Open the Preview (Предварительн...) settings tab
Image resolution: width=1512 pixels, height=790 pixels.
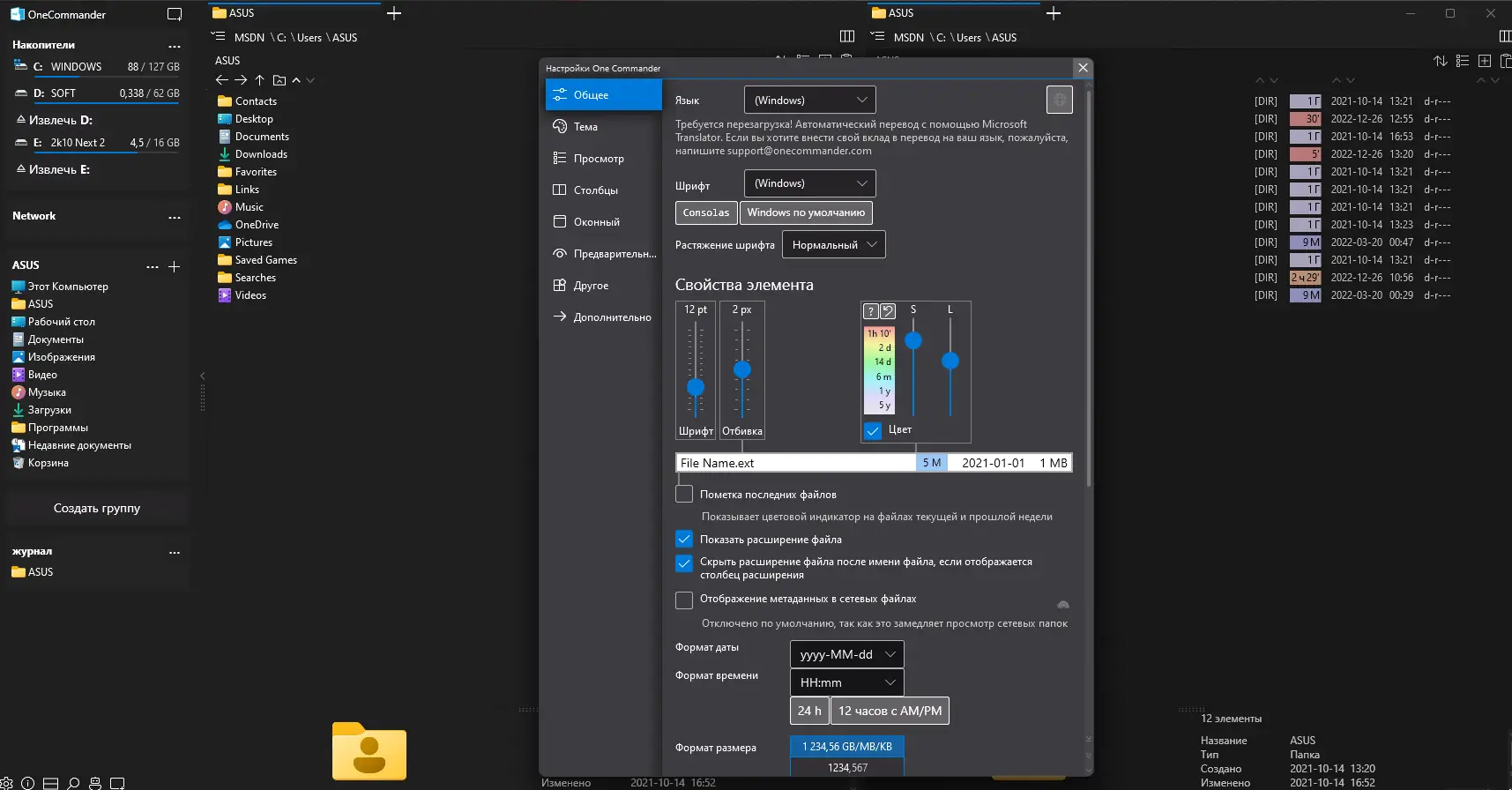coord(604,253)
